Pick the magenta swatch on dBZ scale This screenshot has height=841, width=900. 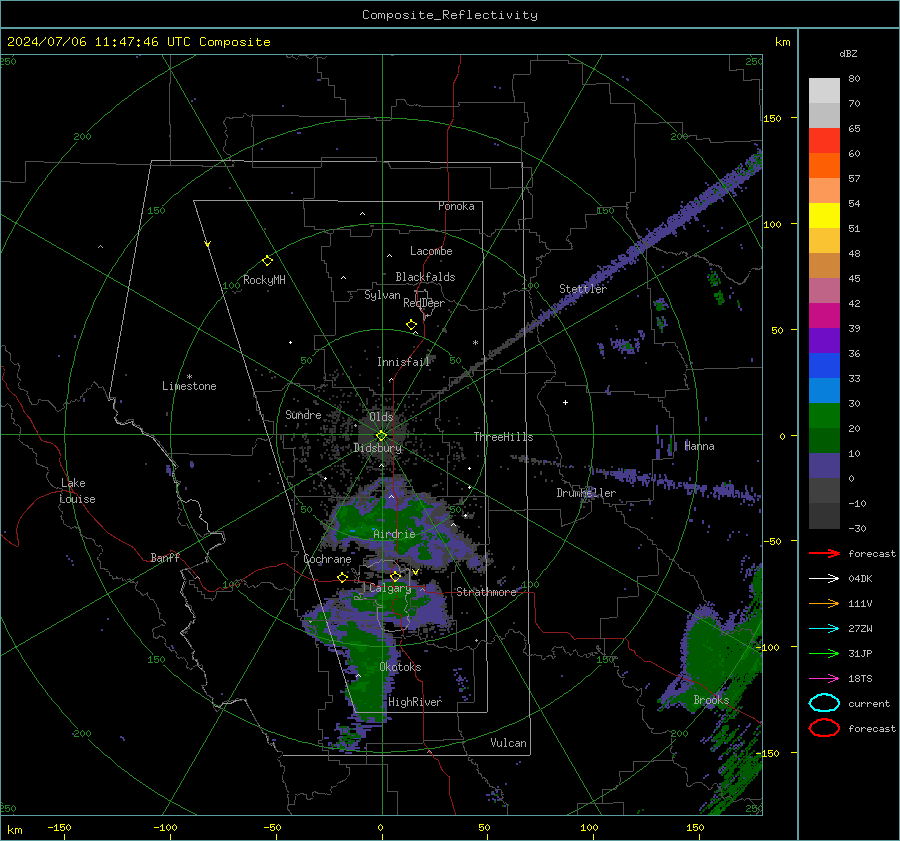[824, 316]
